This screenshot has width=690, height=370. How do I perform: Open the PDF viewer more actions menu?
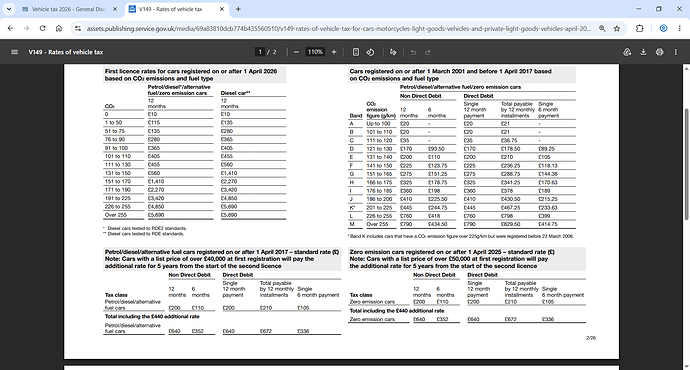pyautogui.click(x=675, y=52)
